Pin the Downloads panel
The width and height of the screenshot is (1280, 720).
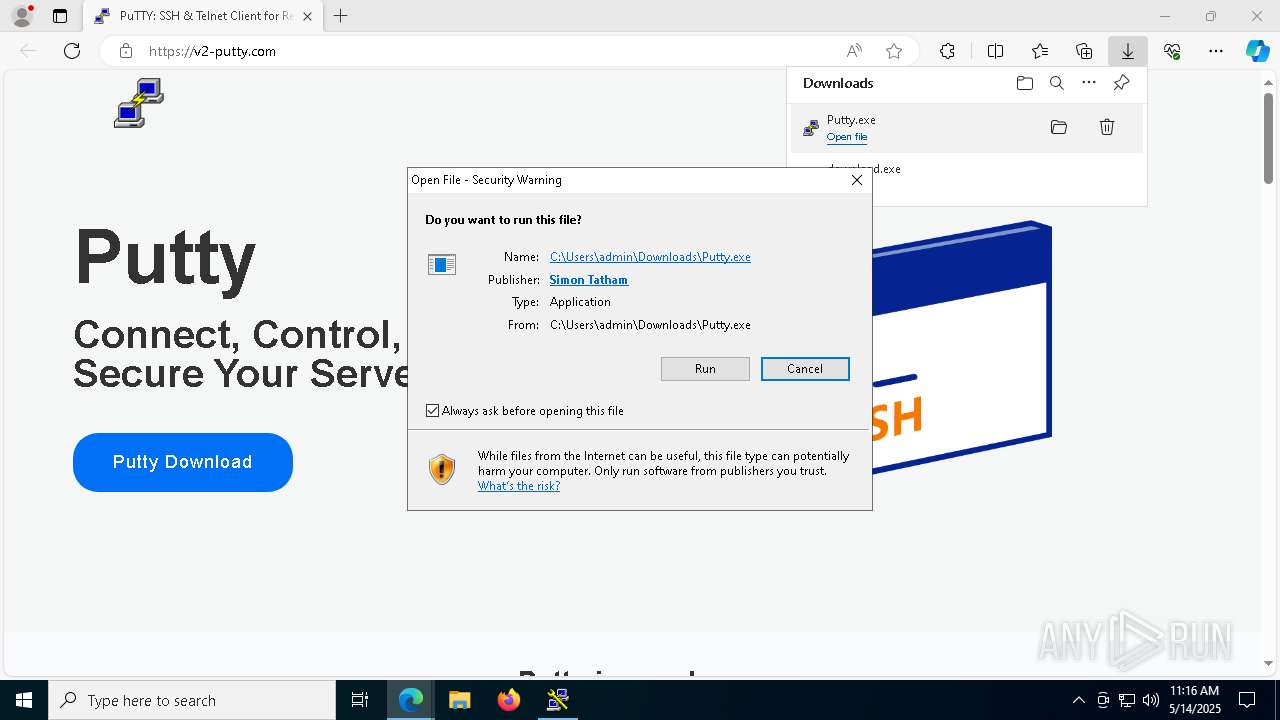[x=1122, y=83]
